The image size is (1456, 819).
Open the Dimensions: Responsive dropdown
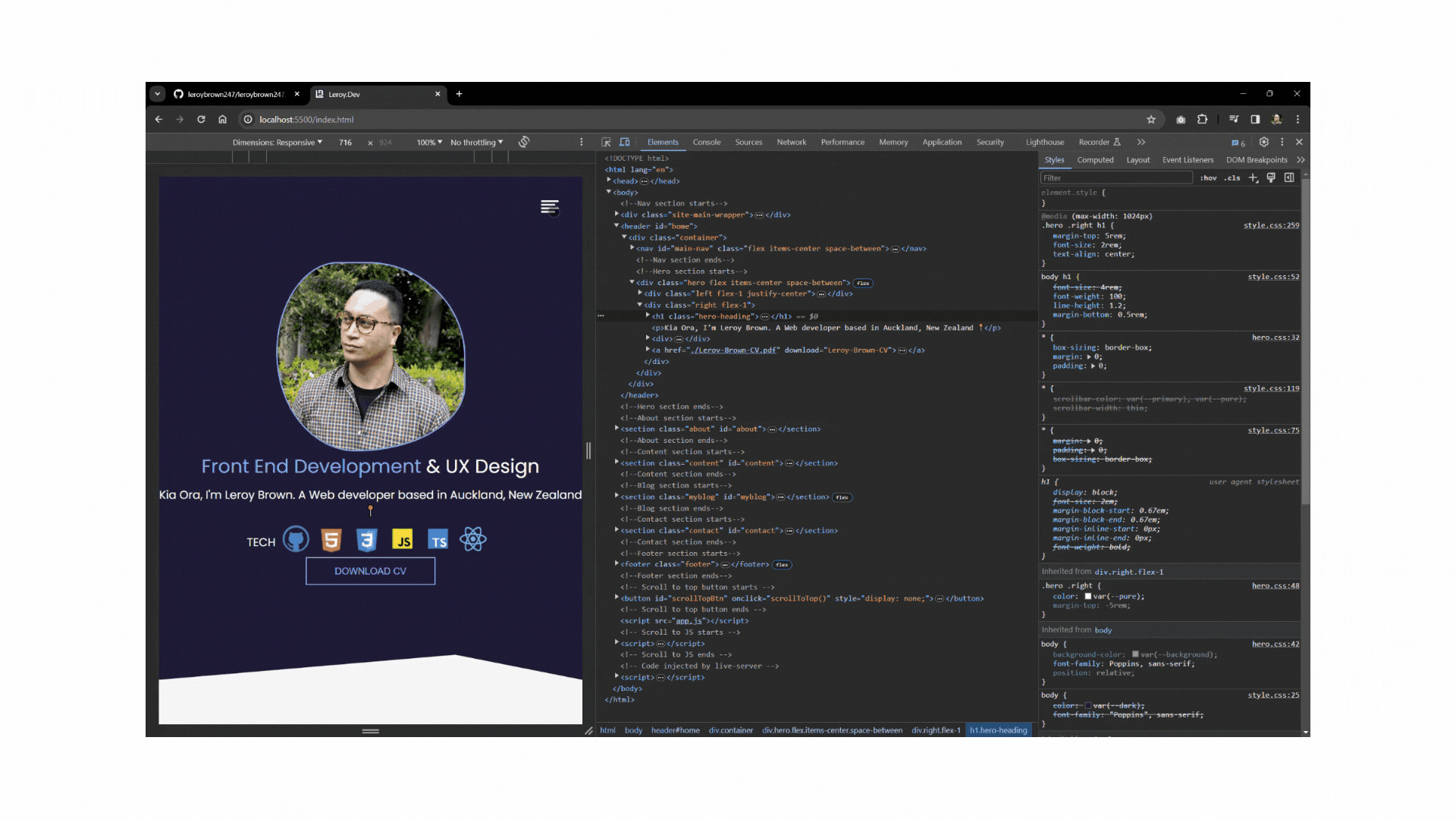tap(278, 143)
